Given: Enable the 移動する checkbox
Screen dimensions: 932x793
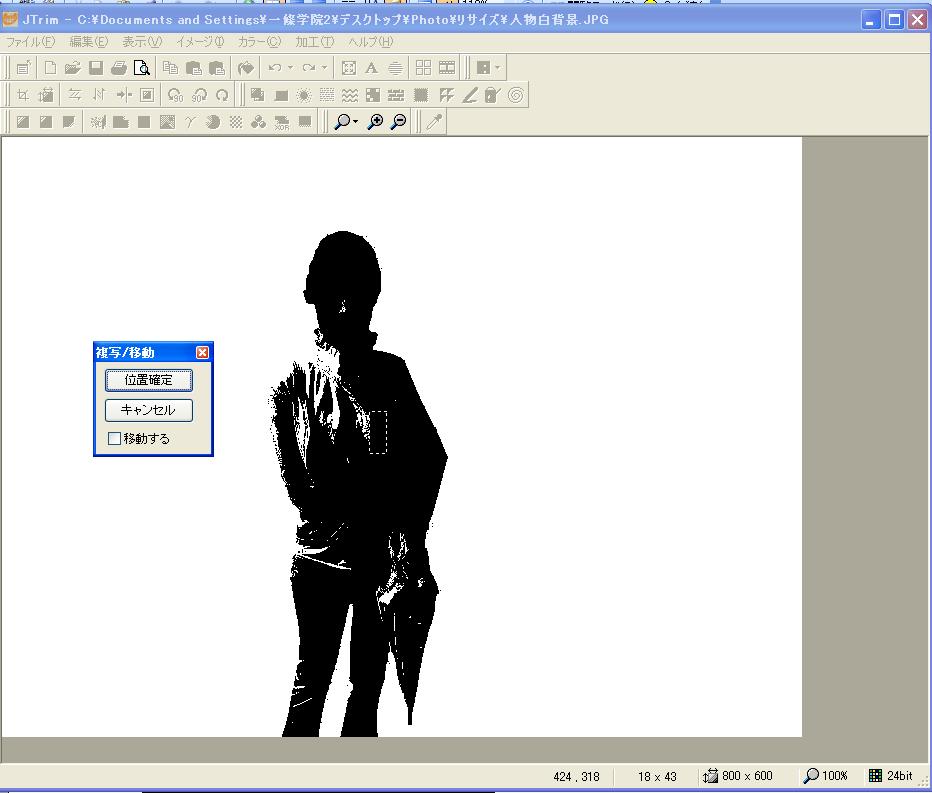Looking at the screenshot, I should pos(114,438).
